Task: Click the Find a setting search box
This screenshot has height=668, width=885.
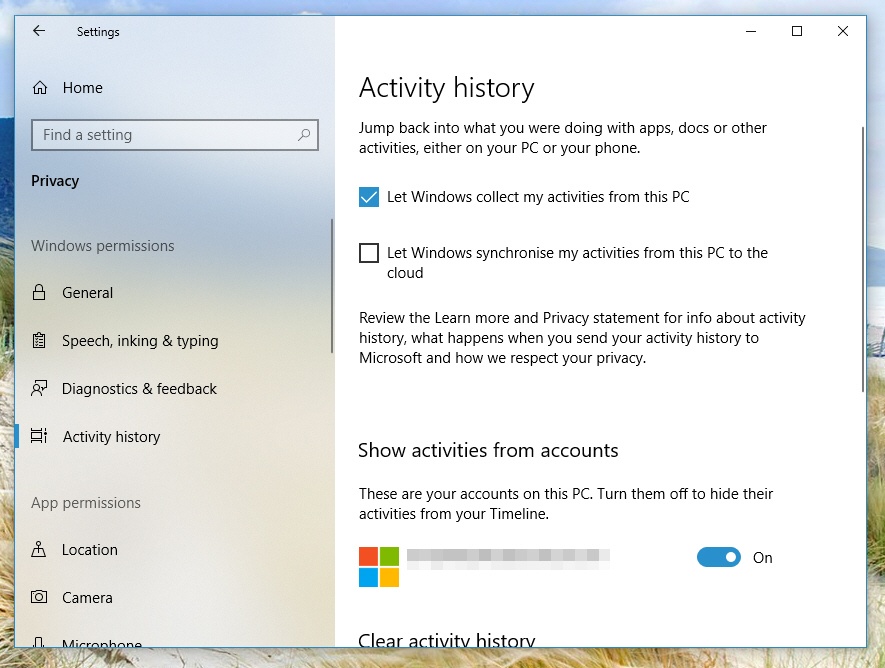Action: (x=165, y=135)
